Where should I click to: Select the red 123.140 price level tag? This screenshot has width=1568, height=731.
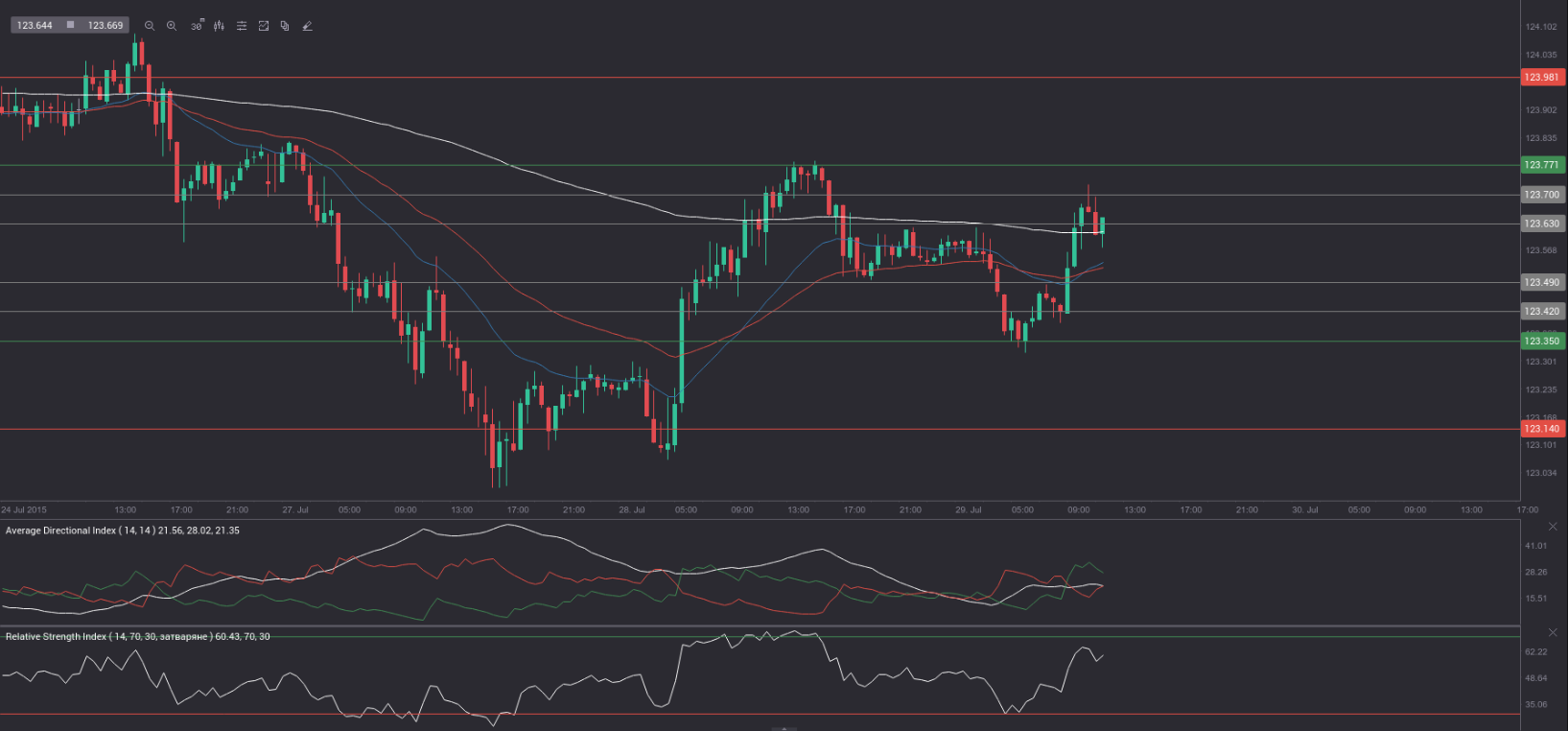pyautogui.click(x=1541, y=429)
